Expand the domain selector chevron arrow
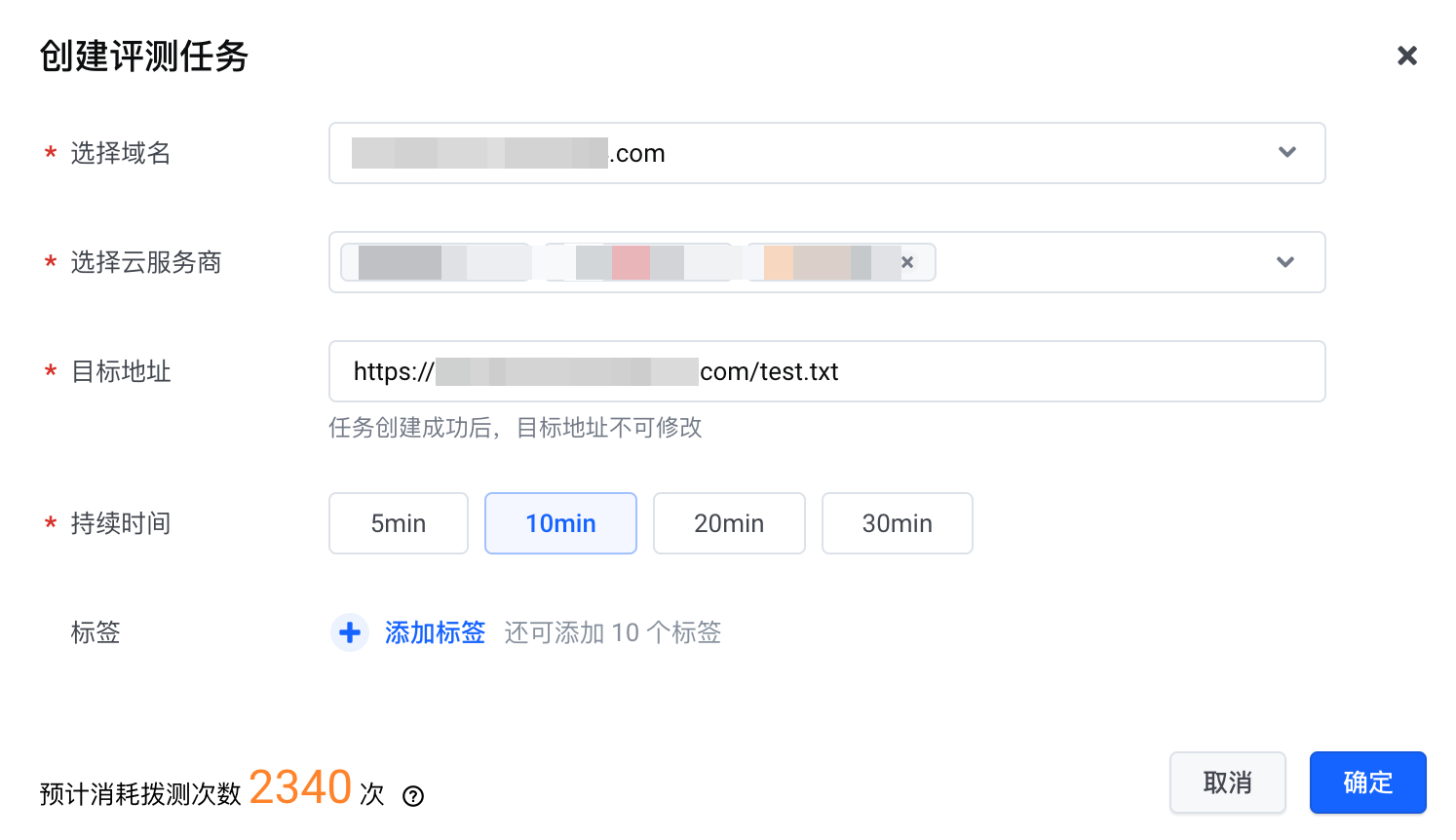The width and height of the screenshot is (1456, 840). pos(1286,152)
